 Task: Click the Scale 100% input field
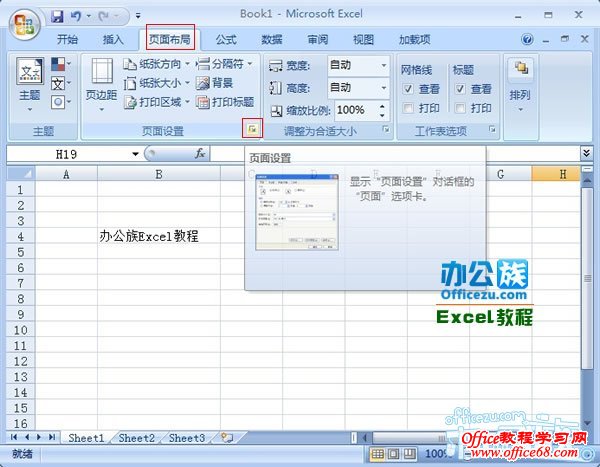pyautogui.click(x=356, y=110)
